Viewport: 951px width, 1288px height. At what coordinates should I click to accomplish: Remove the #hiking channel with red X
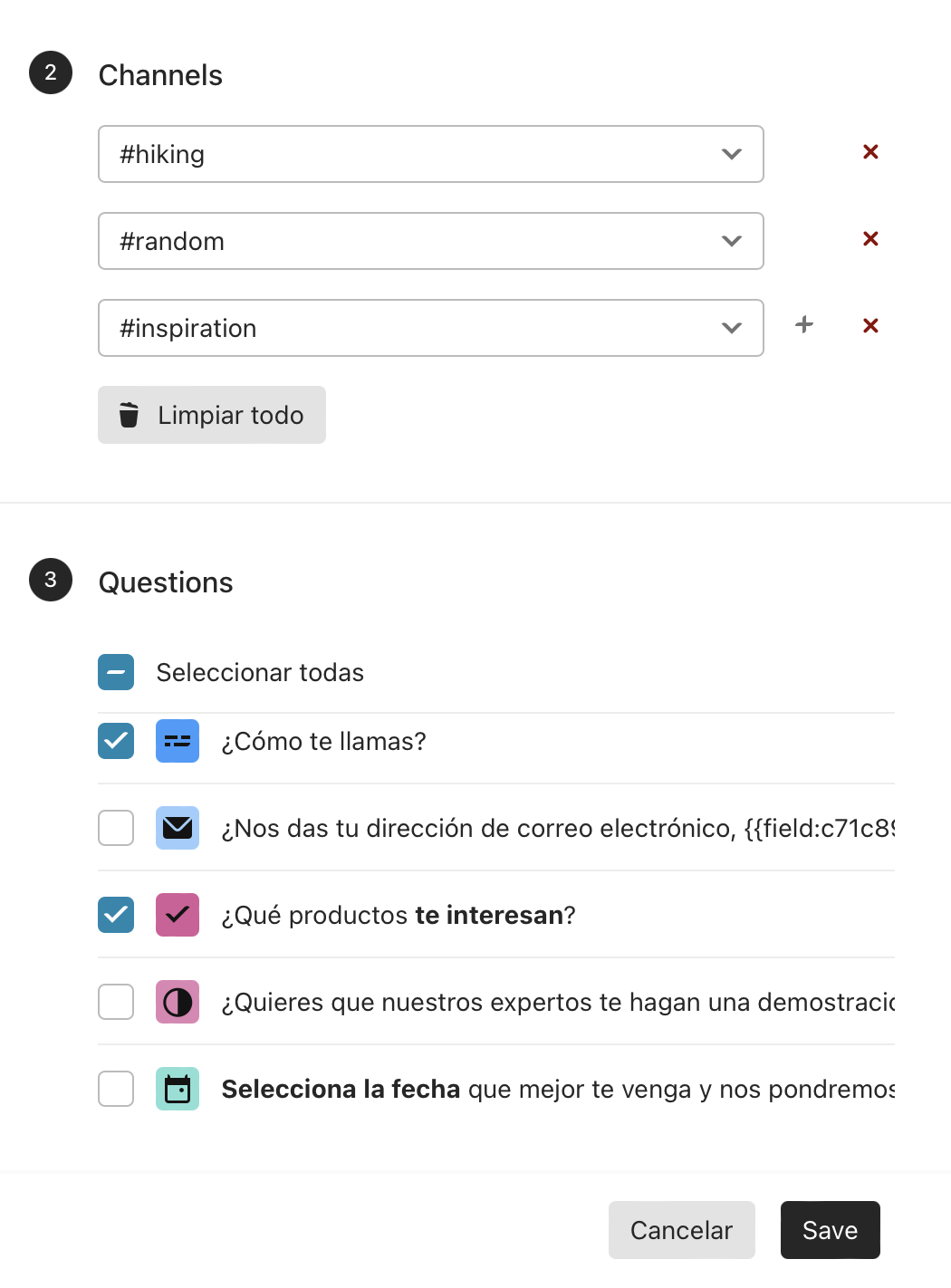pos(870,152)
